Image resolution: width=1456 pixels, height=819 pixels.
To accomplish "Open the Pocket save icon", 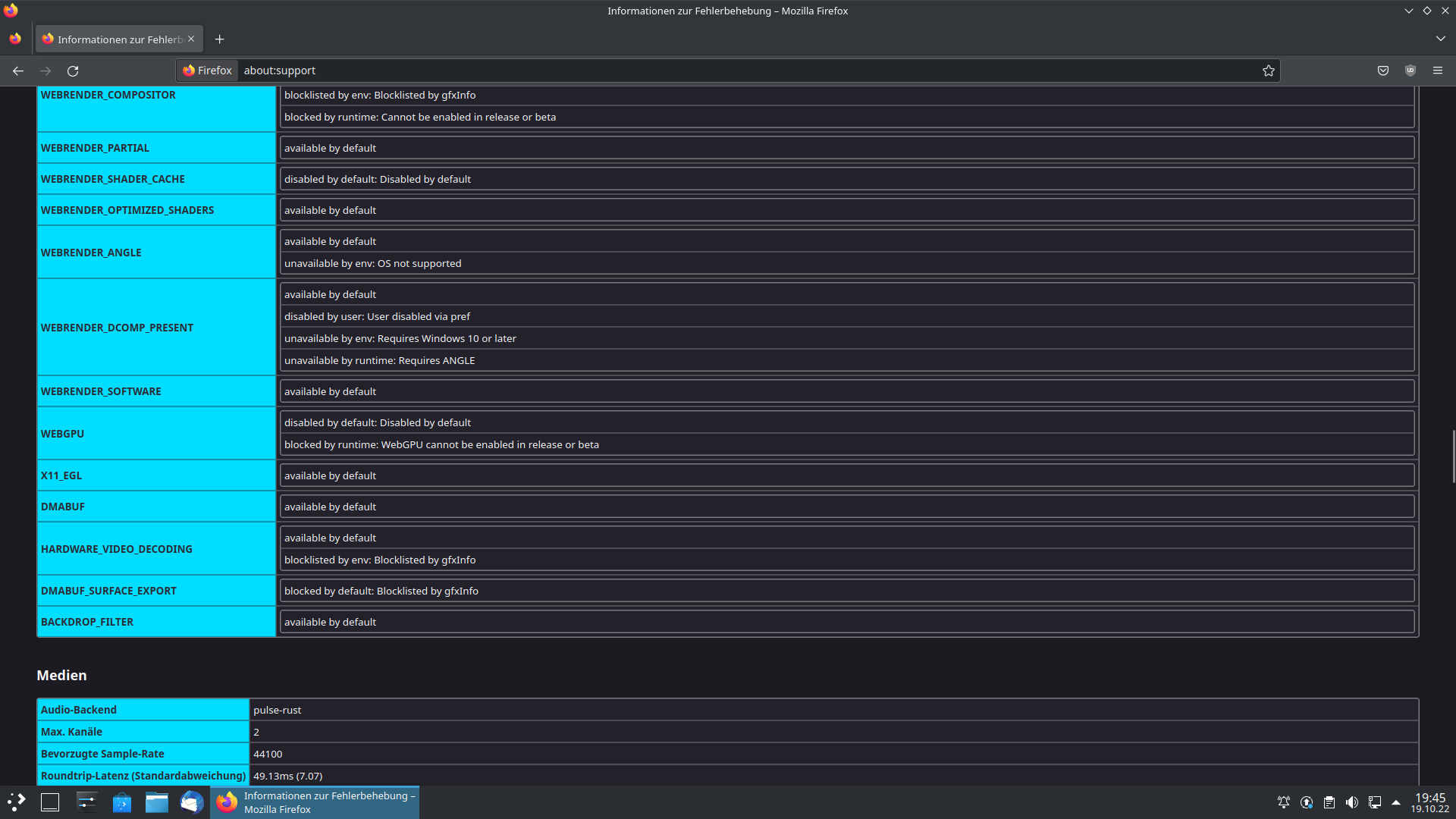I will 1383,71.
